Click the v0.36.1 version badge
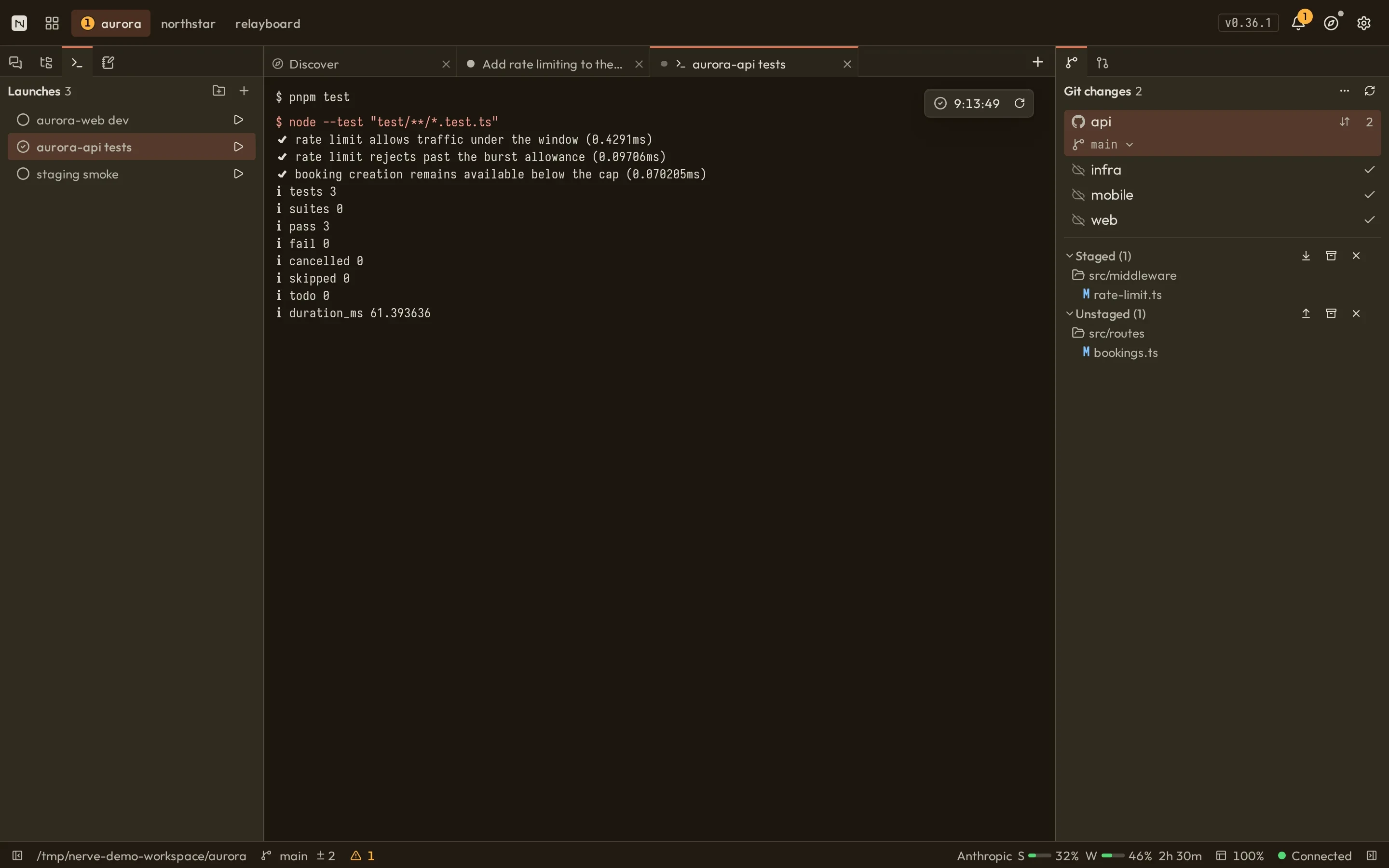Screen dimensions: 1389x868 coord(1248,23)
